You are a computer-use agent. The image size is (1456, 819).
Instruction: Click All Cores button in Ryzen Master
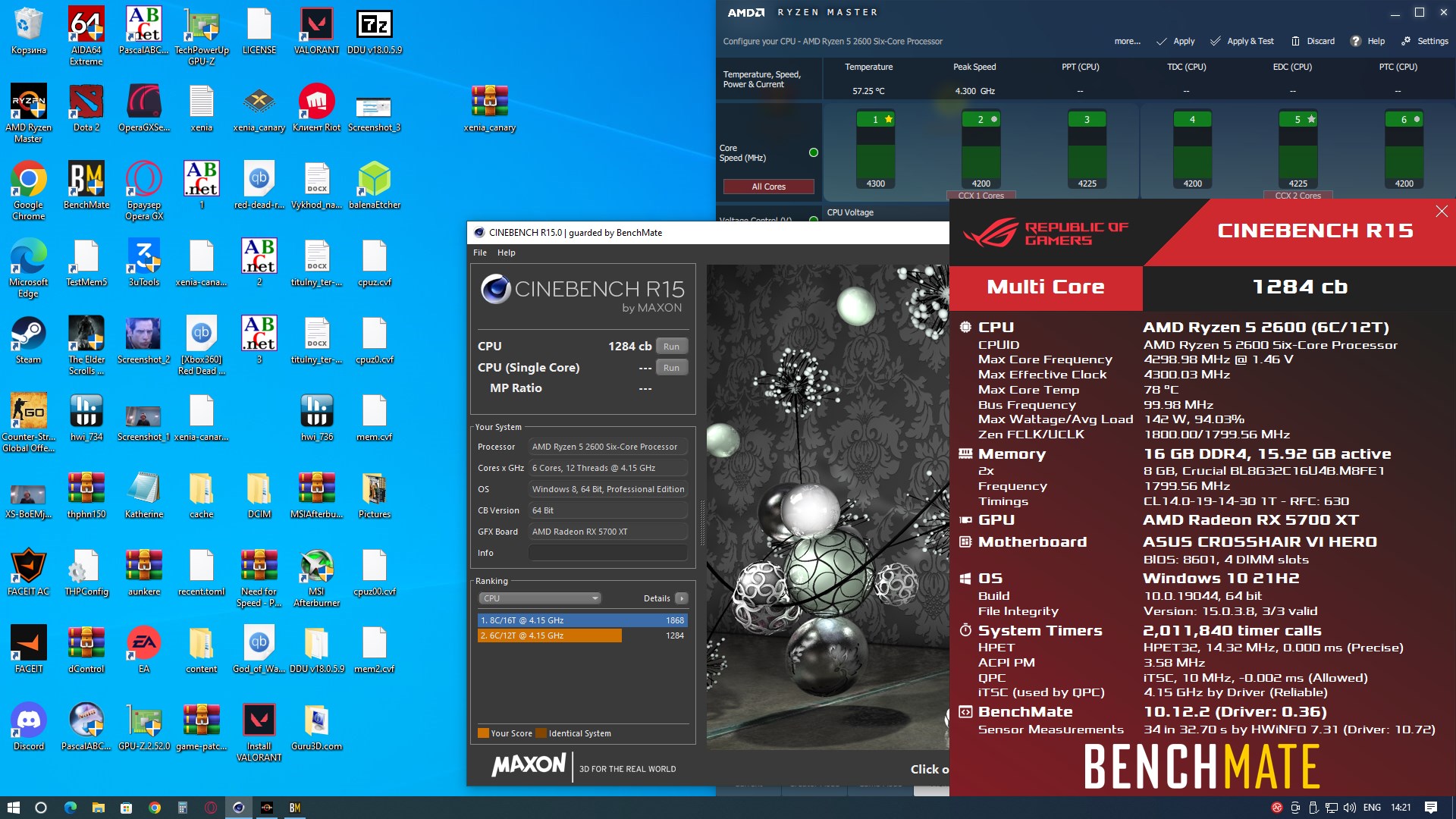768,187
